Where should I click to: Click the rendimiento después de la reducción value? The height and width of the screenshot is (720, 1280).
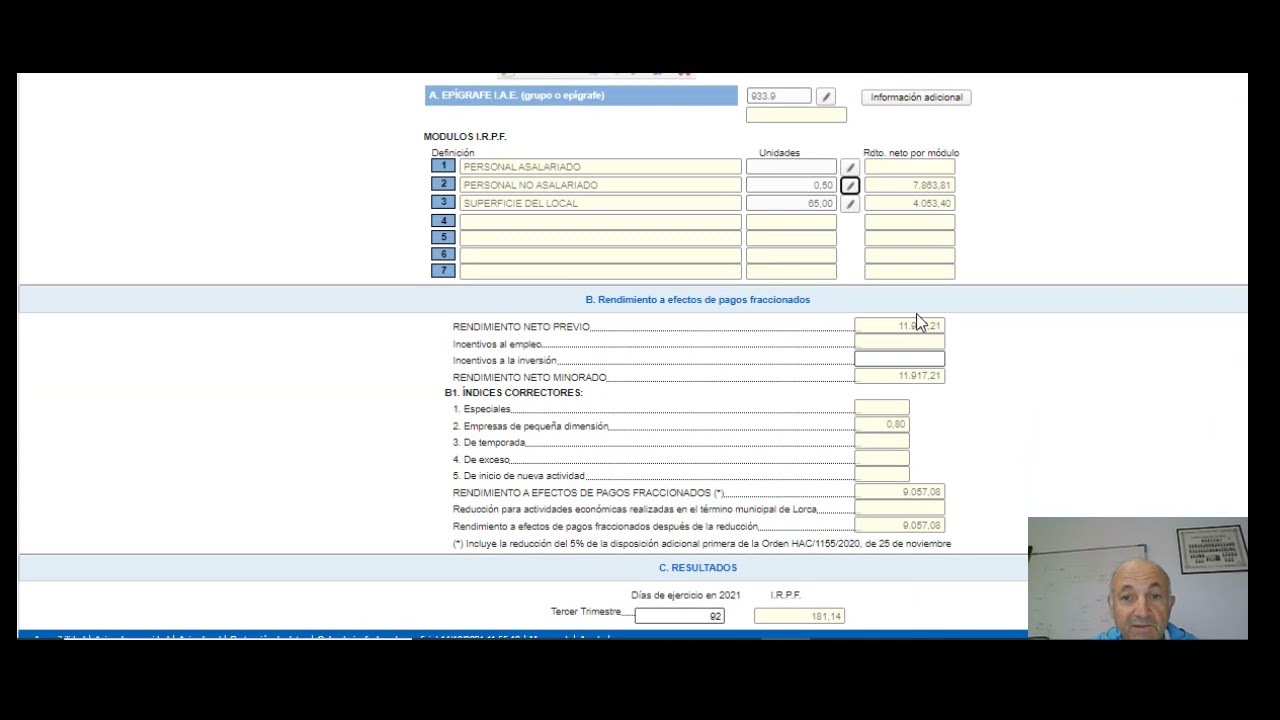point(899,525)
